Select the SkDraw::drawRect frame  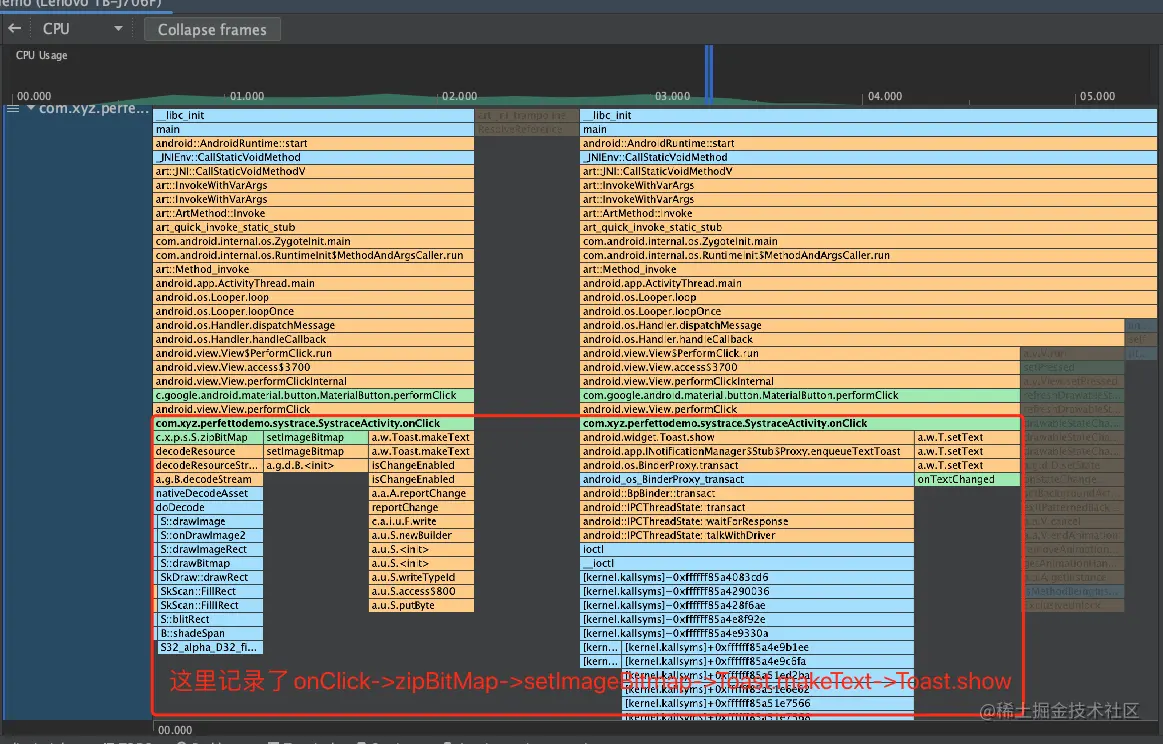211,578
